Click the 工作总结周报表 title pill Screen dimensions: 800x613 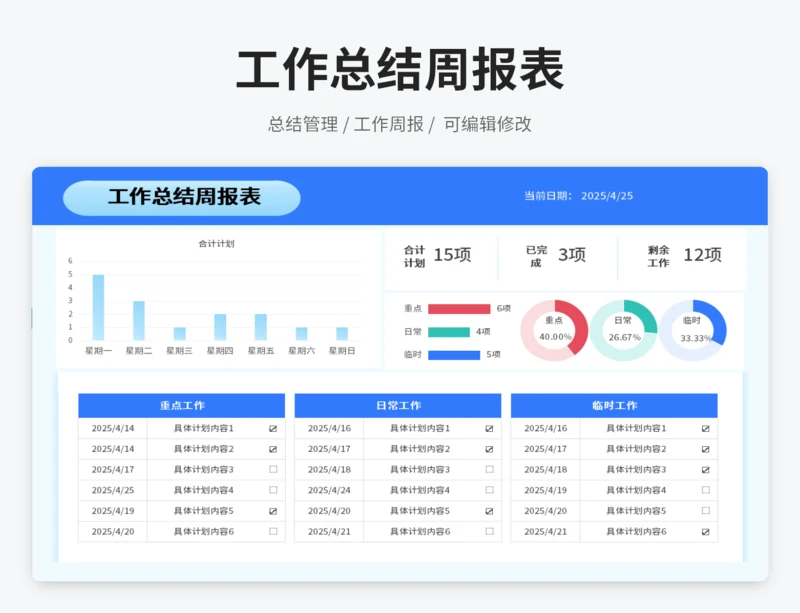tap(182, 198)
